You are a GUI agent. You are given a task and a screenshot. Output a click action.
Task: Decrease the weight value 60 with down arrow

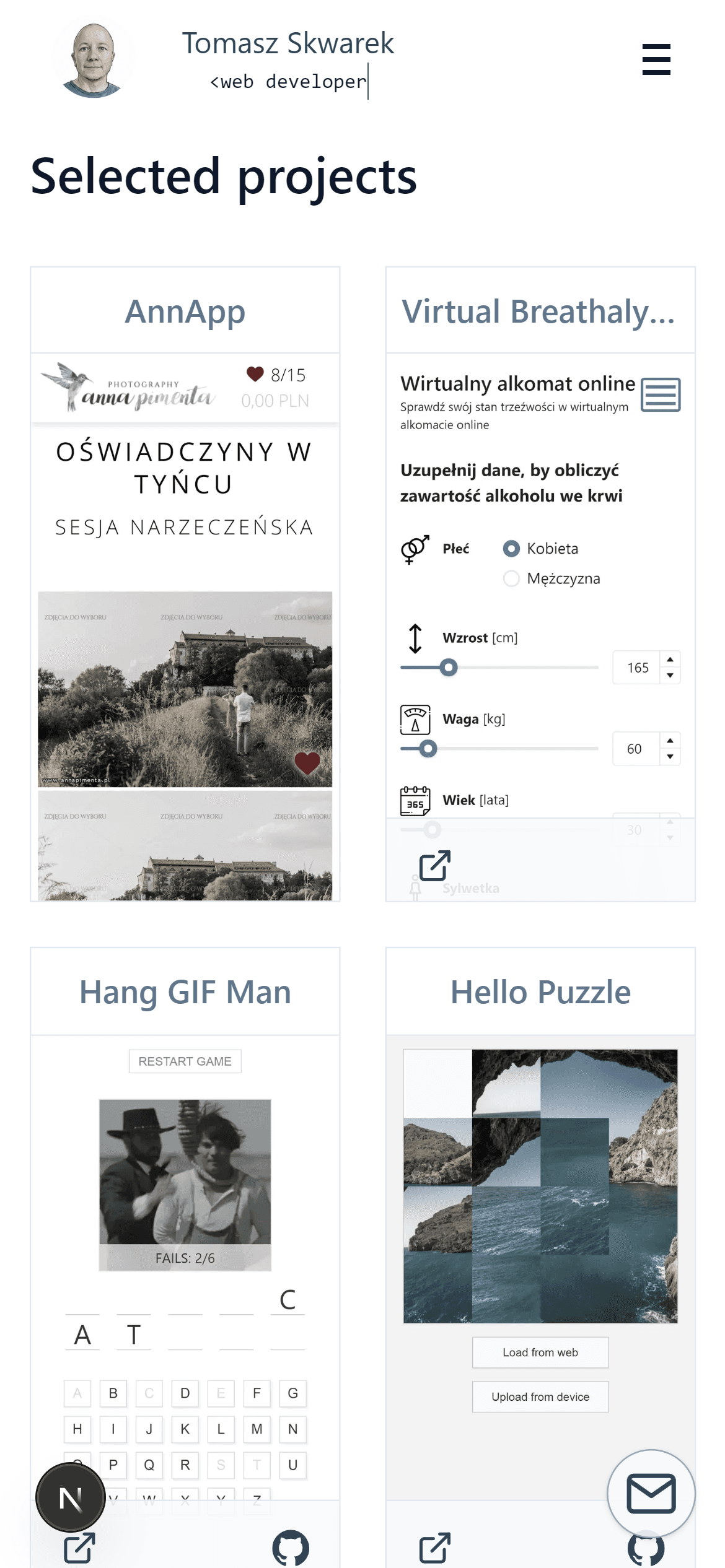[x=670, y=756]
